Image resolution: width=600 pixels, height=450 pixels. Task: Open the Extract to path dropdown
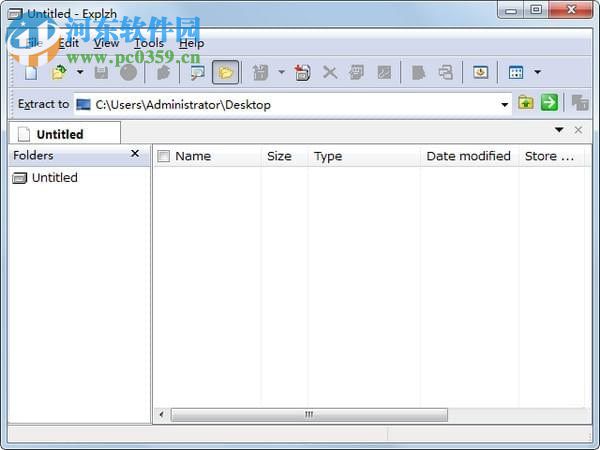click(x=504, y=104)
